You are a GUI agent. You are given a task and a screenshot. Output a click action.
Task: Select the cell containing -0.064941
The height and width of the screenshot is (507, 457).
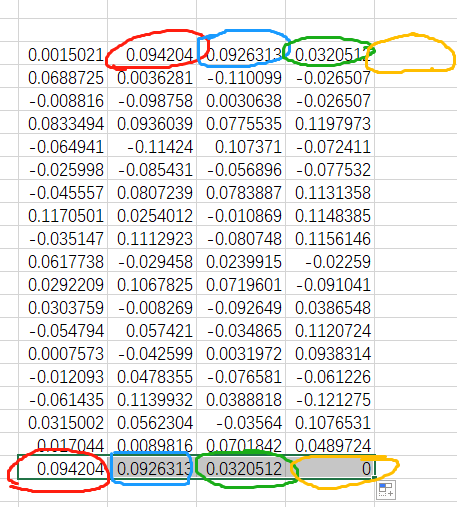click(63, 145)
